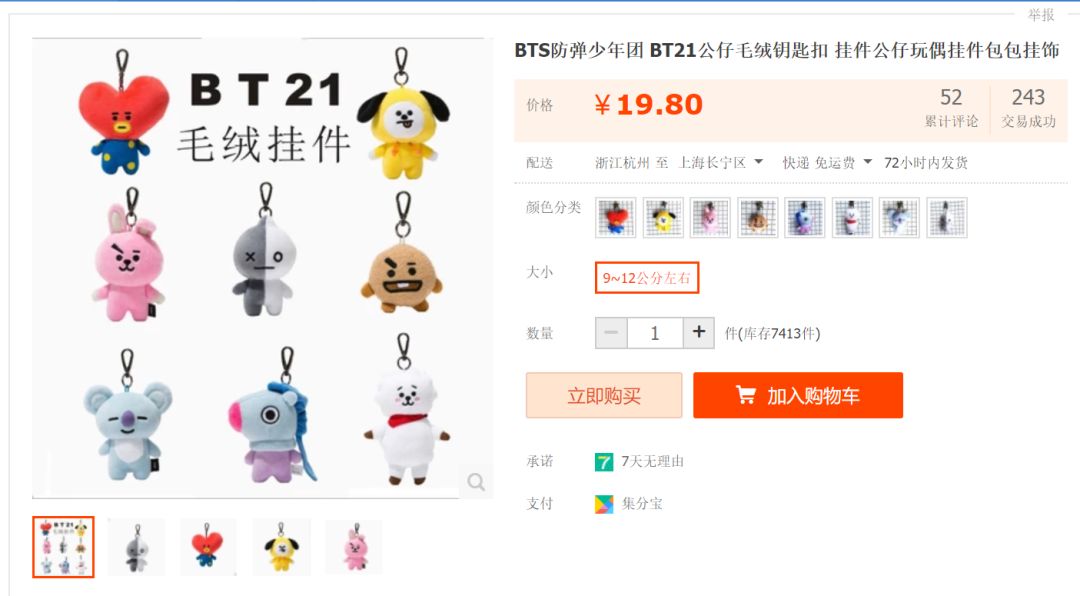This screenshot has height=596, width=1080.
Task: Choose the pink Cooky color option
Action: [x=710, y=218]
